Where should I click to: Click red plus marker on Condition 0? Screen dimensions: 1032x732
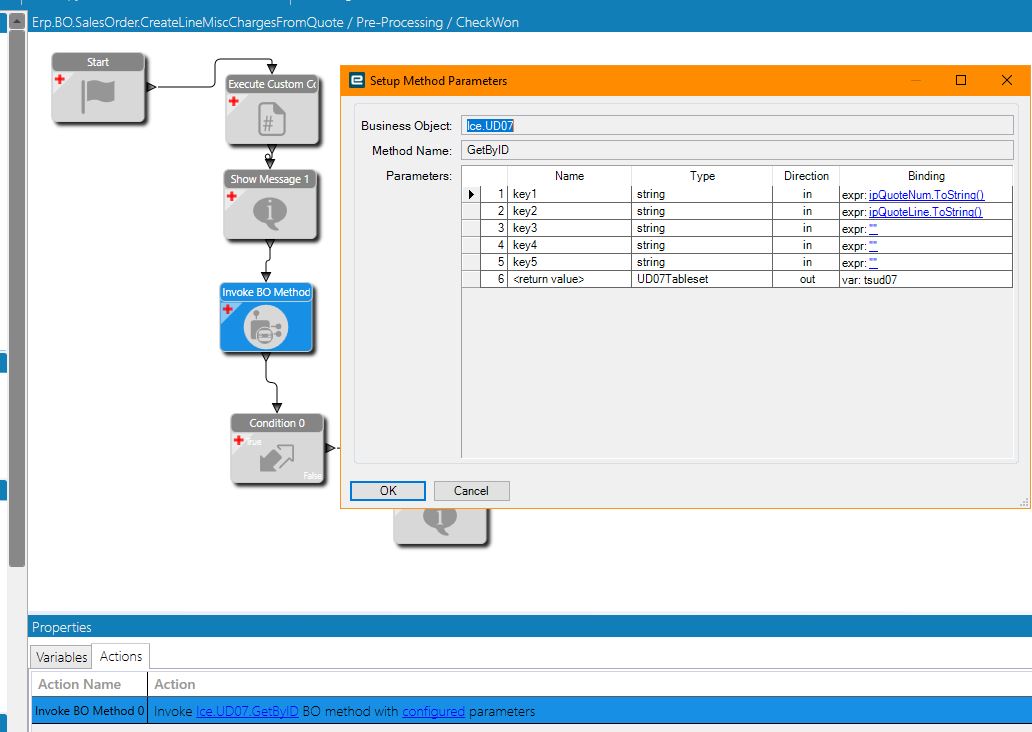239,440
